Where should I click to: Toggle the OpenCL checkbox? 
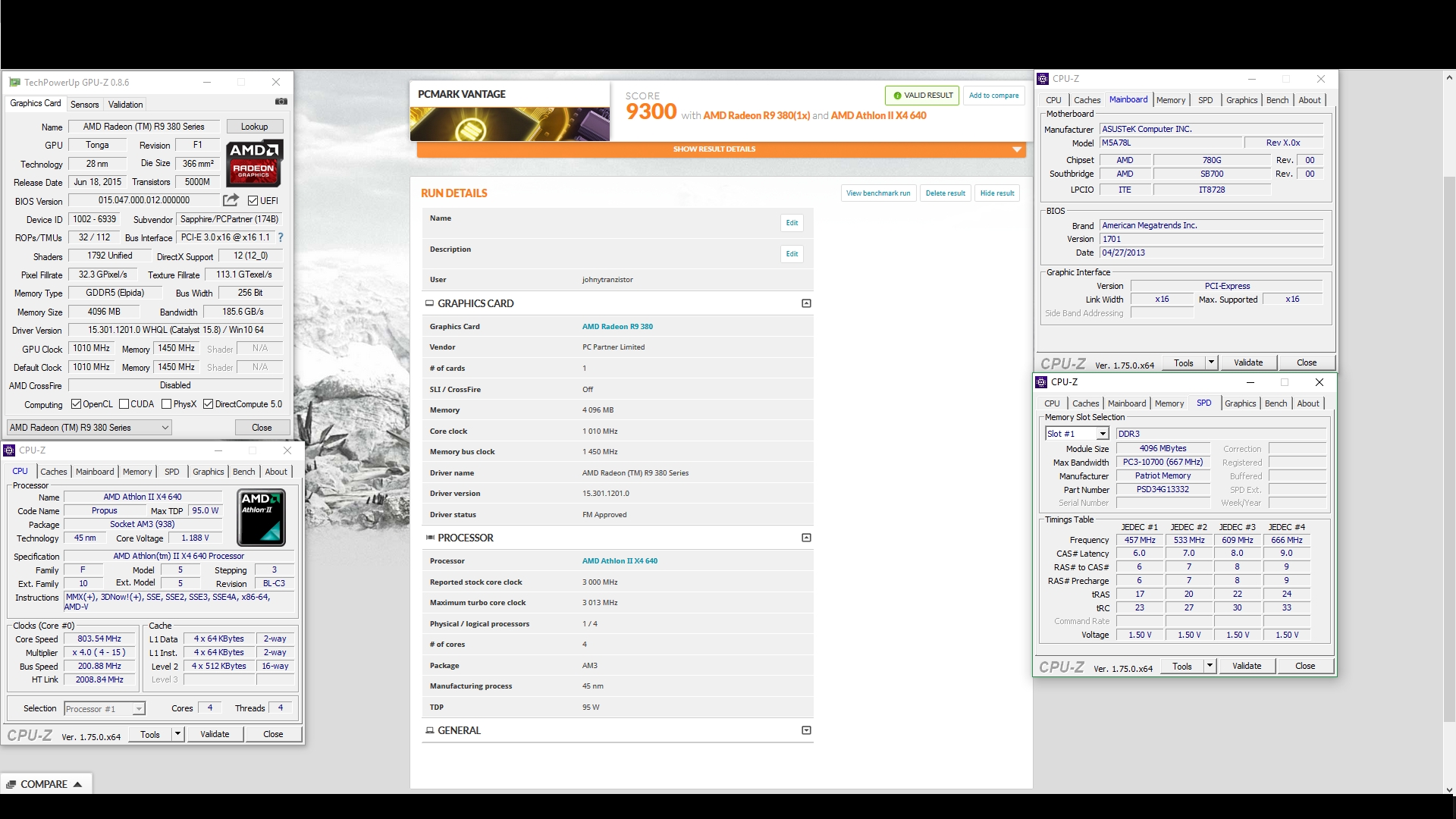76,404
